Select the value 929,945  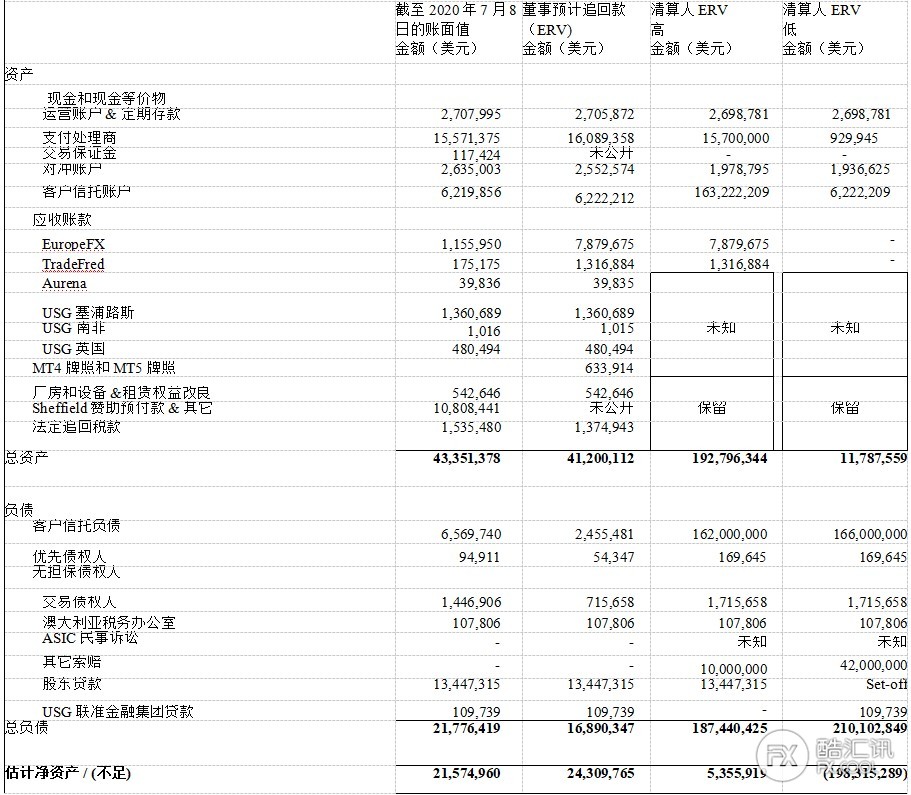click(854, 138)
